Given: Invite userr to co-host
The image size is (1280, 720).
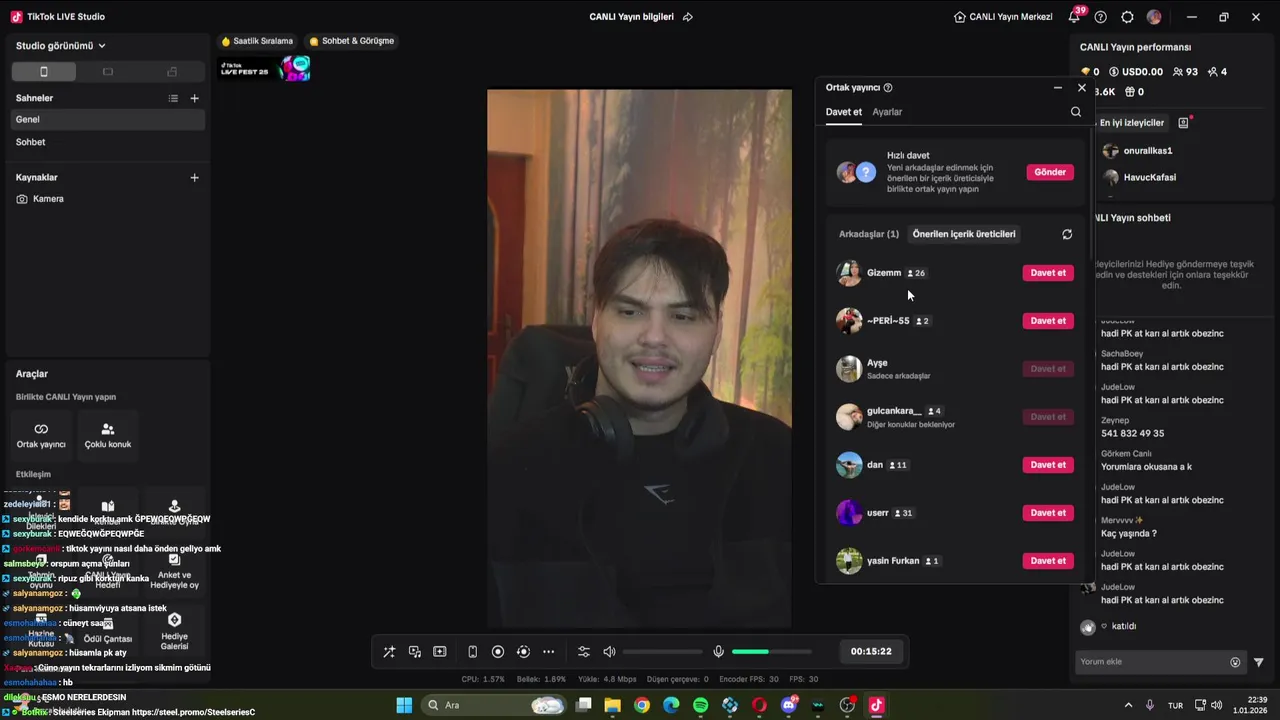Looking at the screenshot, I should tap(1048, 513).
